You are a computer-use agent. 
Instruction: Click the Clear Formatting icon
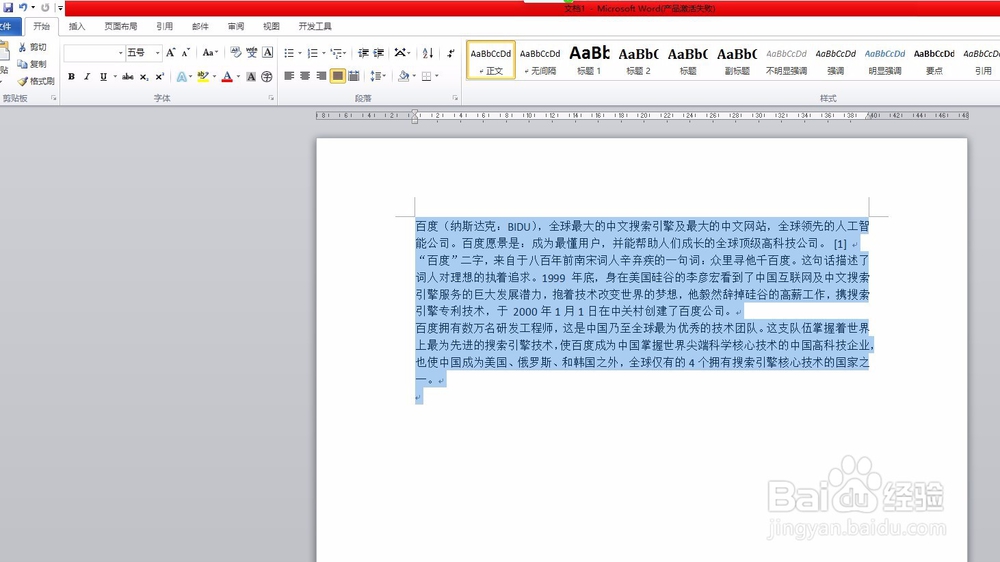coord(236,52)
